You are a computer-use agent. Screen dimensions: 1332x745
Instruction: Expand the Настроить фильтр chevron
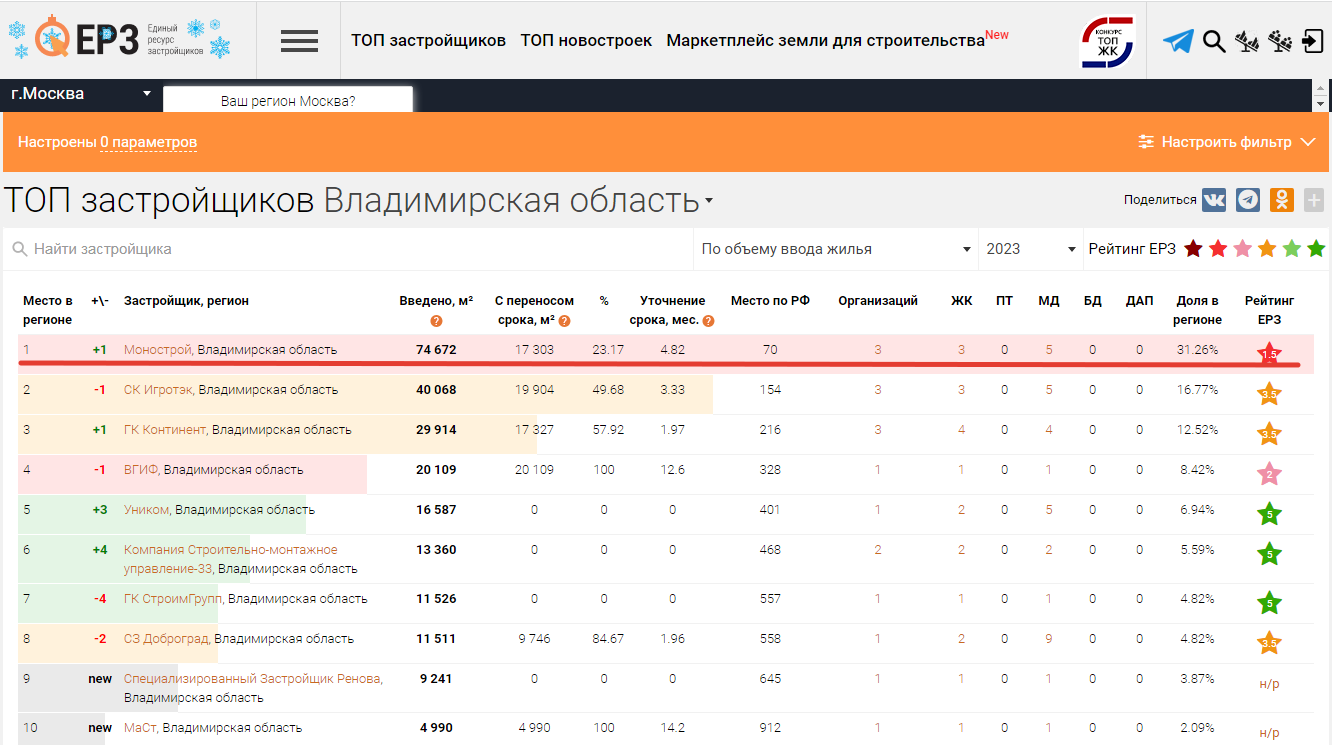1307,142
